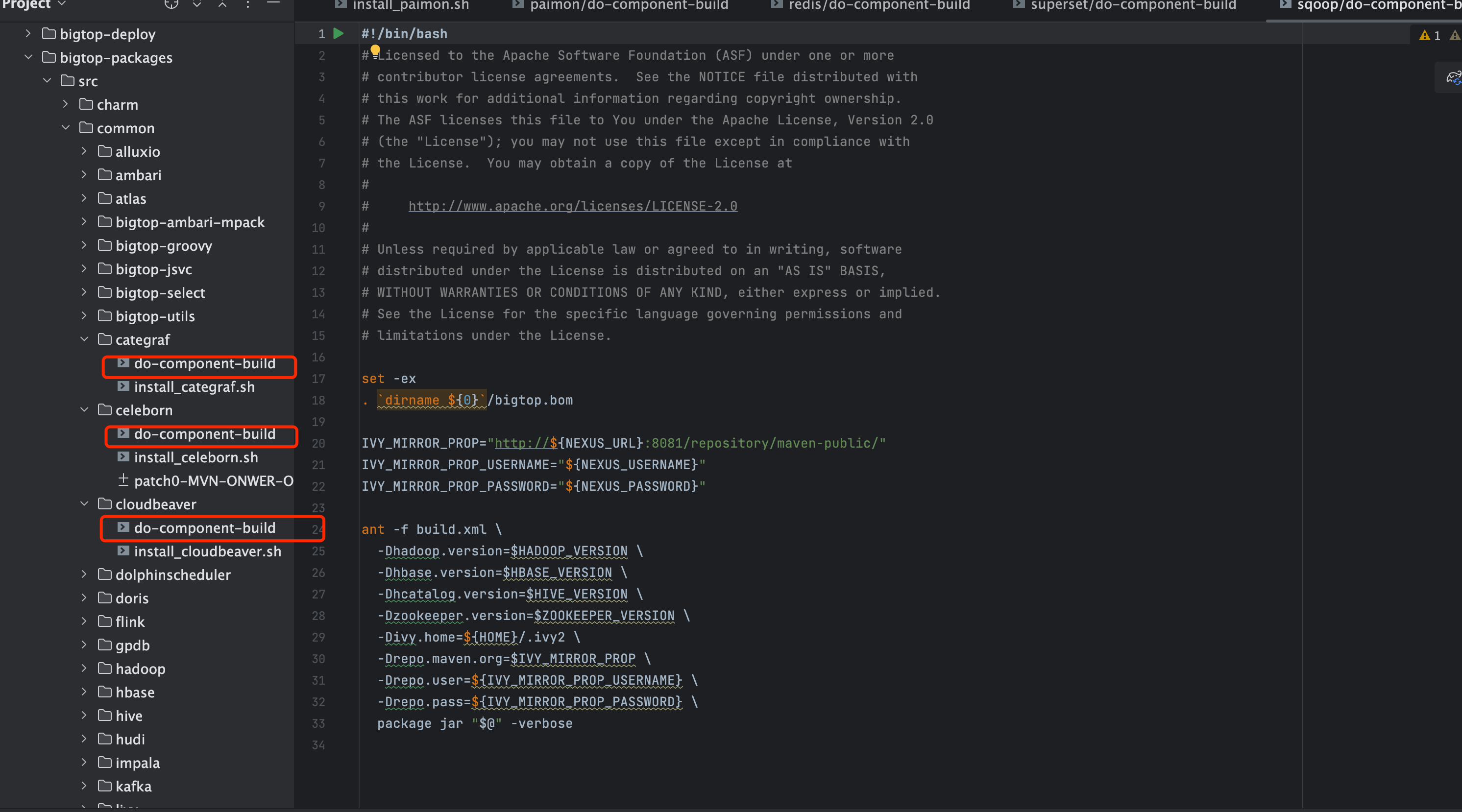Select the doris folder
The height and width of the screenshot is (812, 1462).
pyautogui.click(x=132, y=598)
